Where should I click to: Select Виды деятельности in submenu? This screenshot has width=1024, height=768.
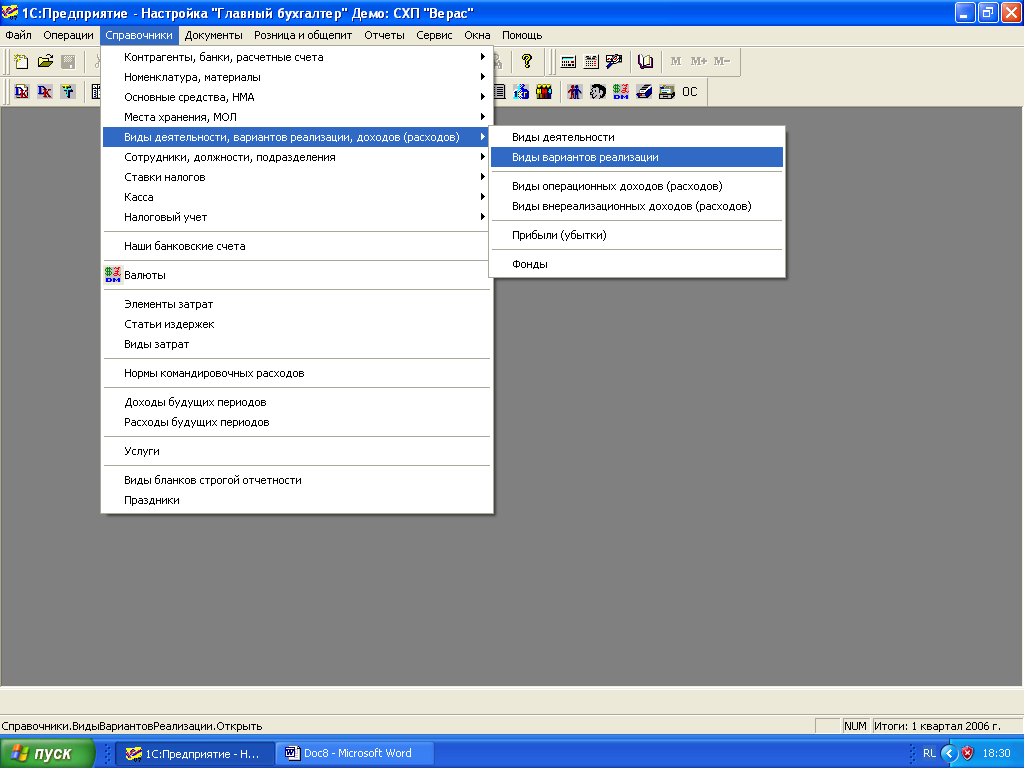point(637,137)
